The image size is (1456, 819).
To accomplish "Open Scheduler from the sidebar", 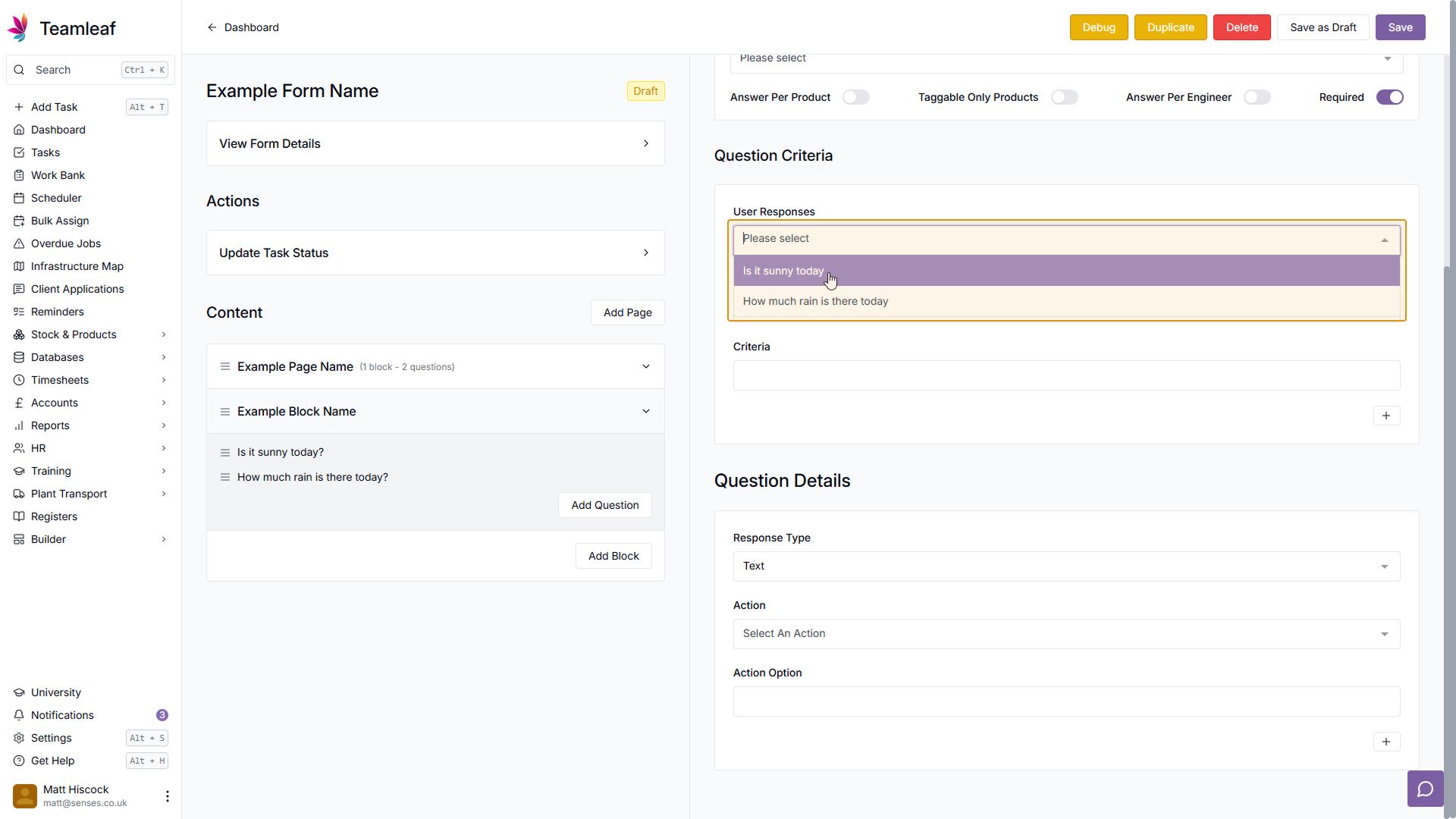I will (56, 198).
